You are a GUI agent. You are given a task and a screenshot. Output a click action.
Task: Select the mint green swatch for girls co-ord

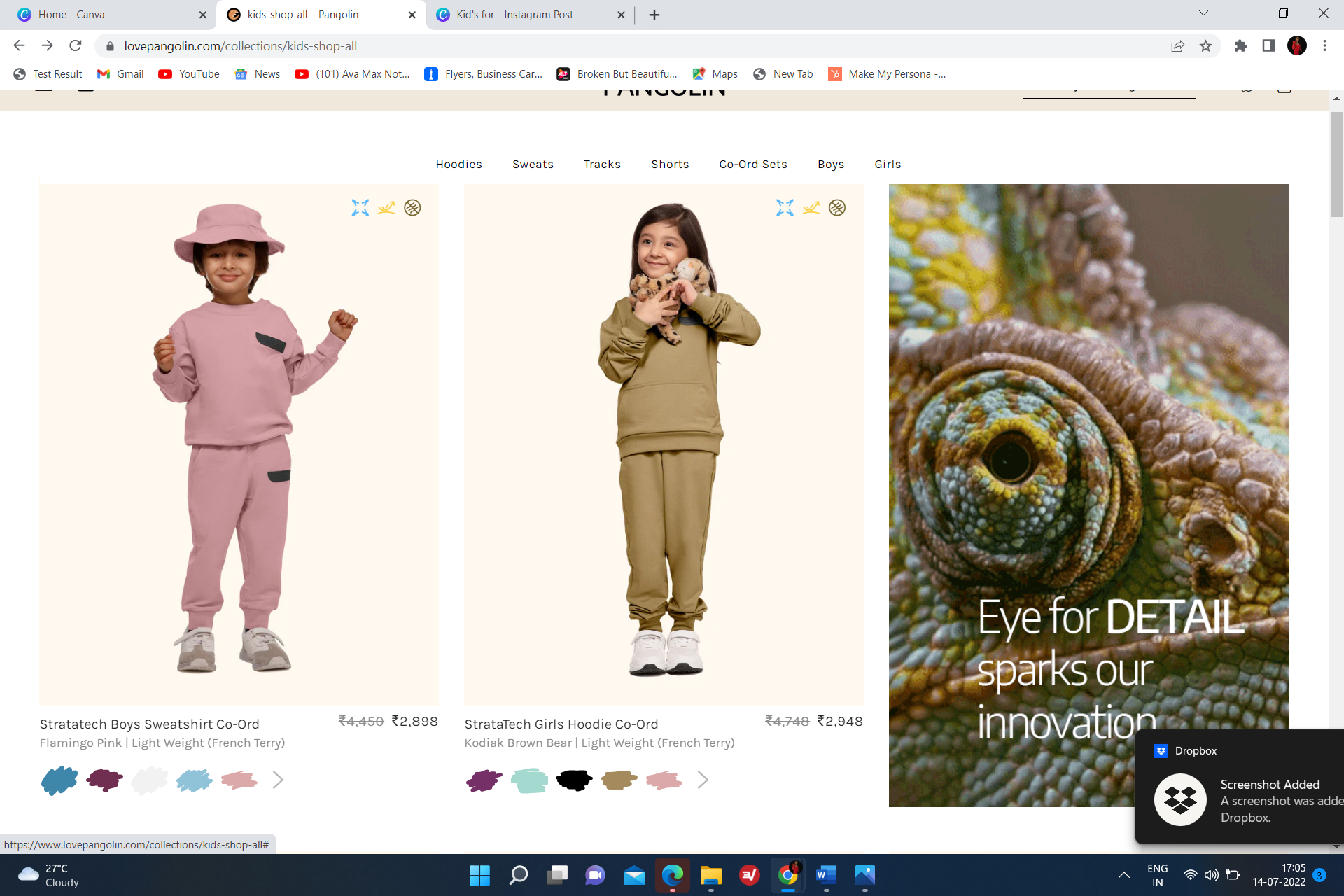point(529,780)
